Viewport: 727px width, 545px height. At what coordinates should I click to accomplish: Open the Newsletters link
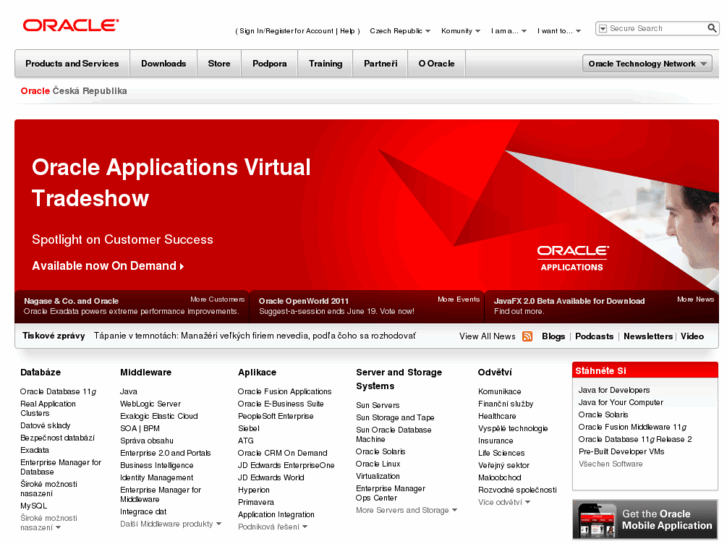coord(648,336)
